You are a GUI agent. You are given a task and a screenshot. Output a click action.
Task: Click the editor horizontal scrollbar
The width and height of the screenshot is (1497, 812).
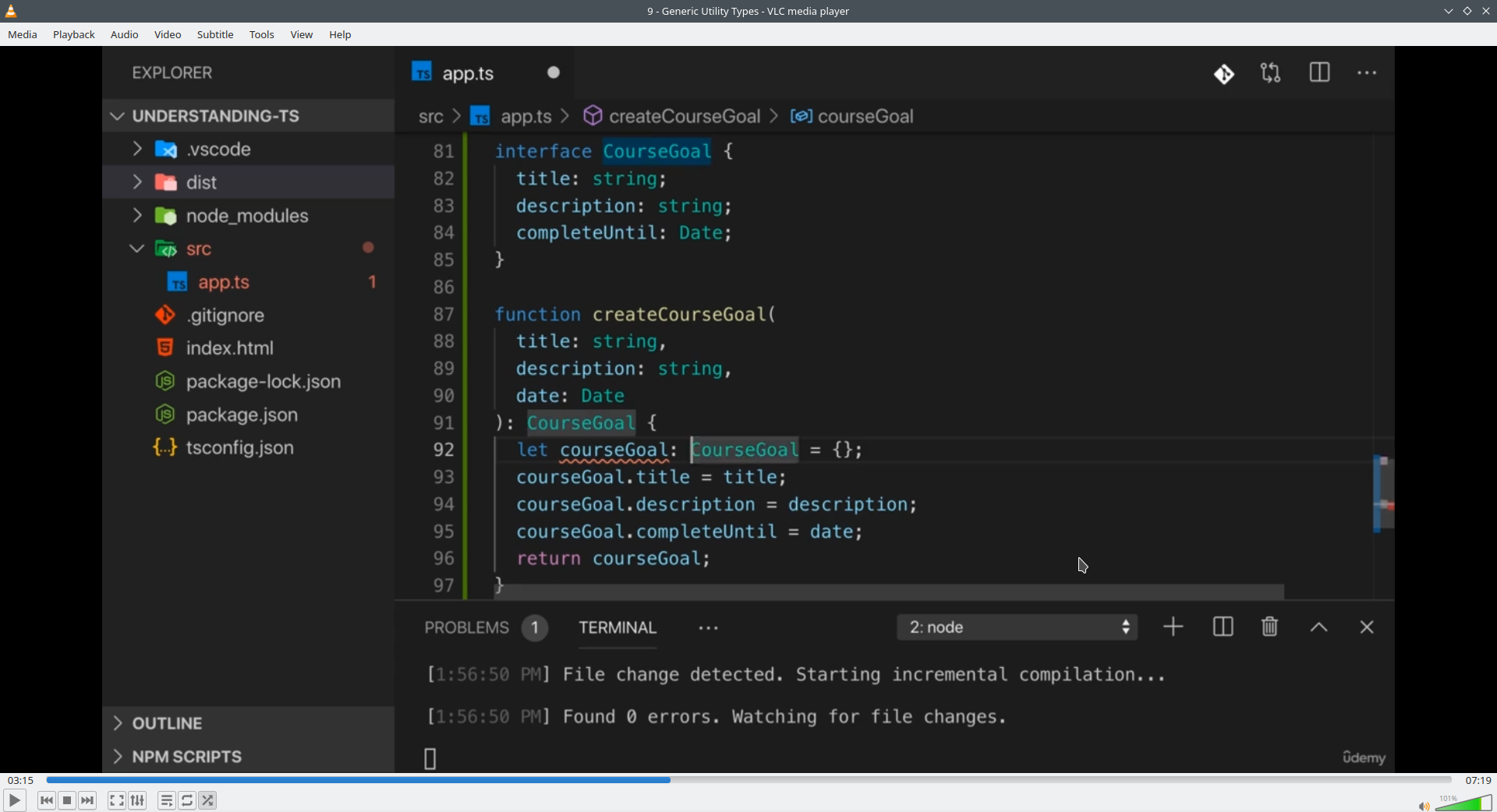tap(890, 592)
